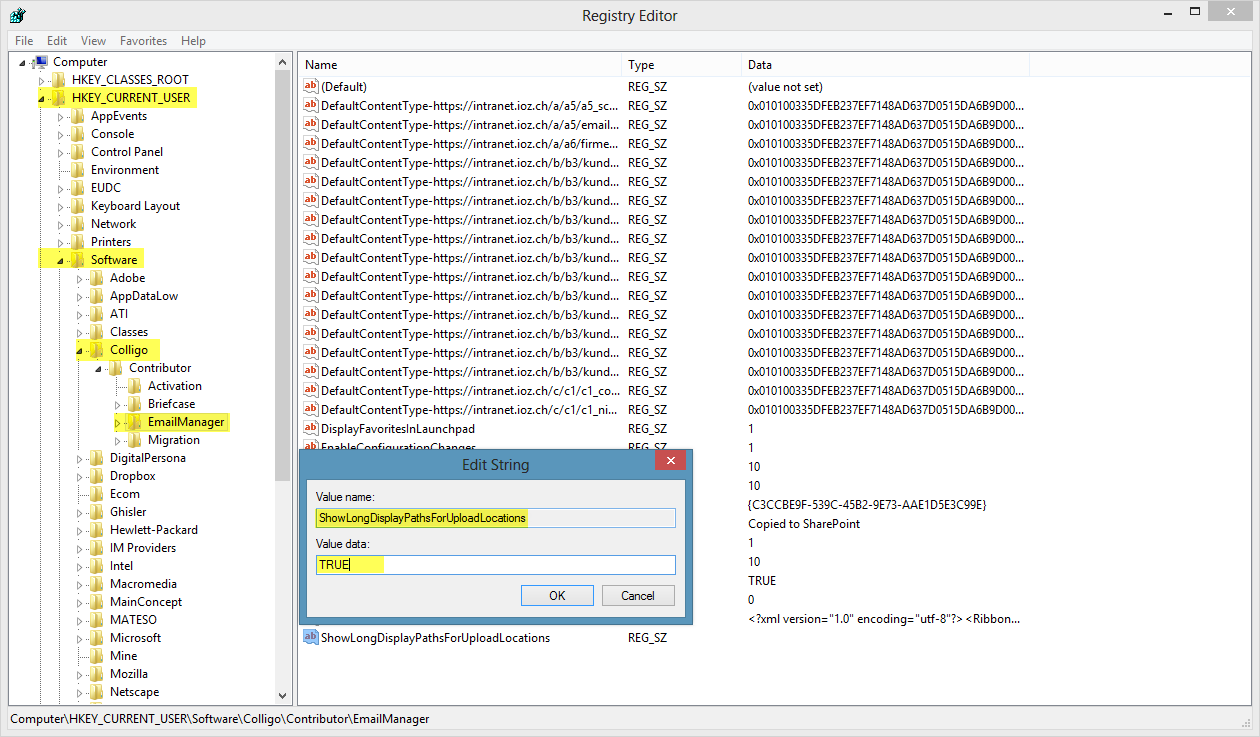The image size is (1260, 737).
Task: Click the Registry Editor app icon in title bar
Action: 18,14
